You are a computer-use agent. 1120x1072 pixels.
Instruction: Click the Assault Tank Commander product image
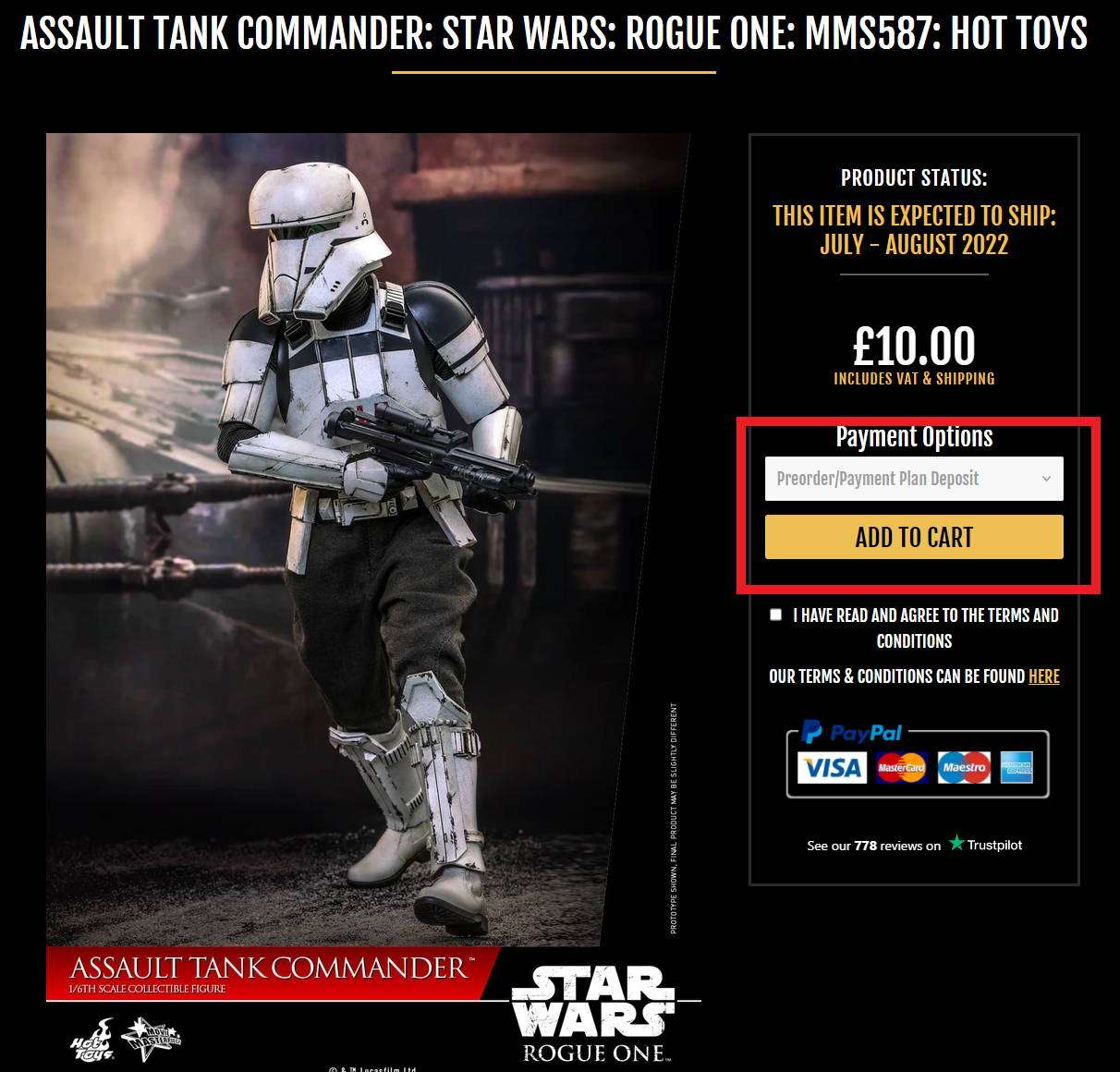tap(368, 540)
